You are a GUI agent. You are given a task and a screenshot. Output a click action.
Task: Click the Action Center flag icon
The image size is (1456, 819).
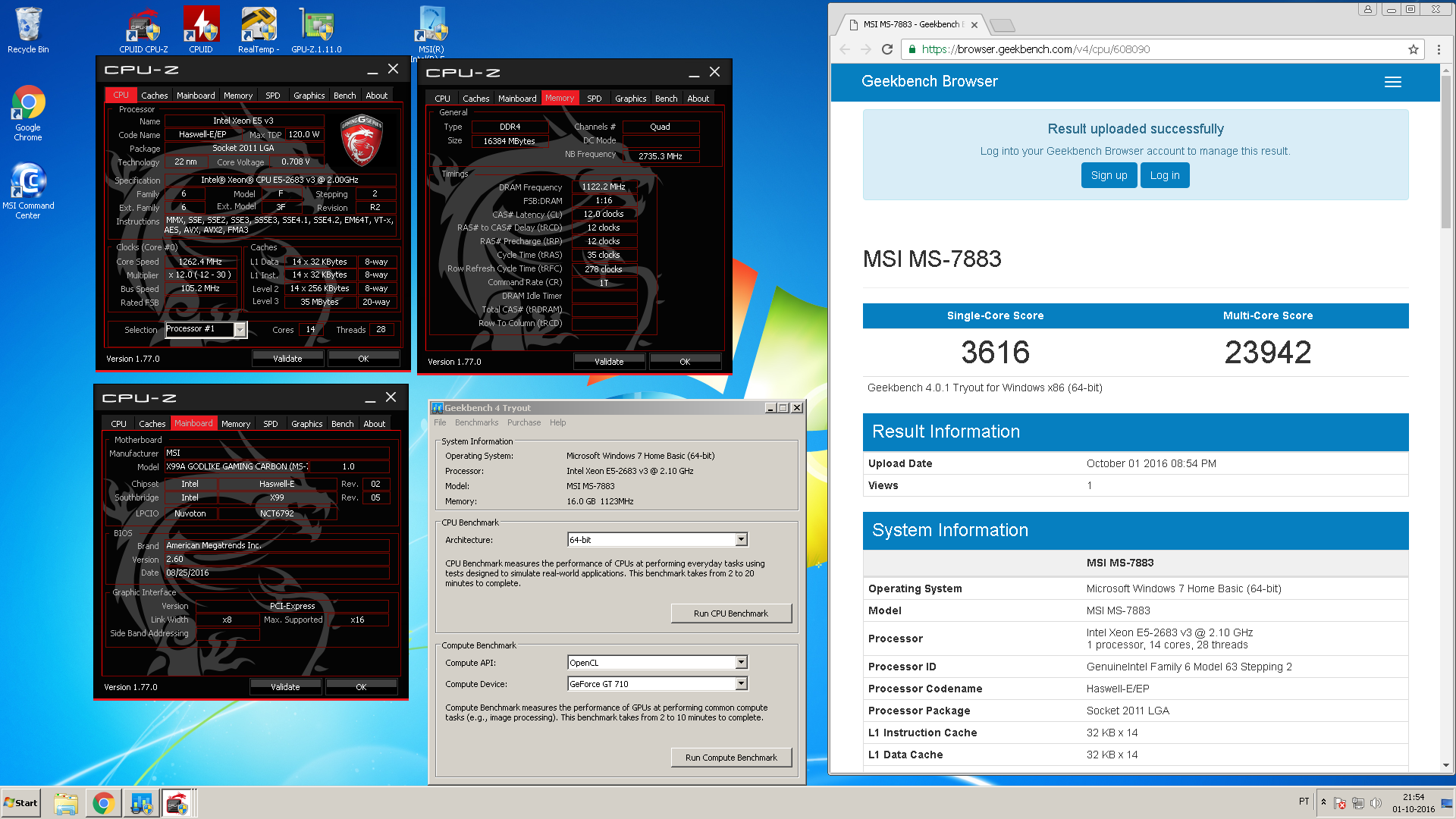[x=1340, y=803]
